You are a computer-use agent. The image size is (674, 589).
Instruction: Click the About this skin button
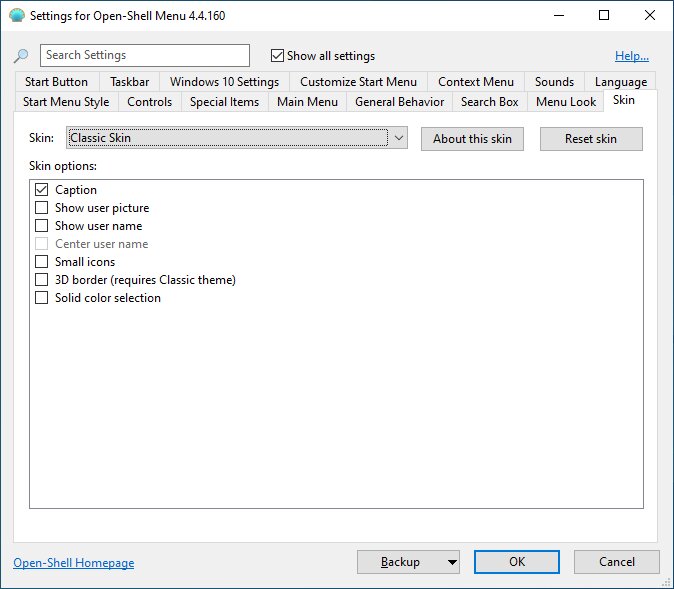[x=472, y=139]
